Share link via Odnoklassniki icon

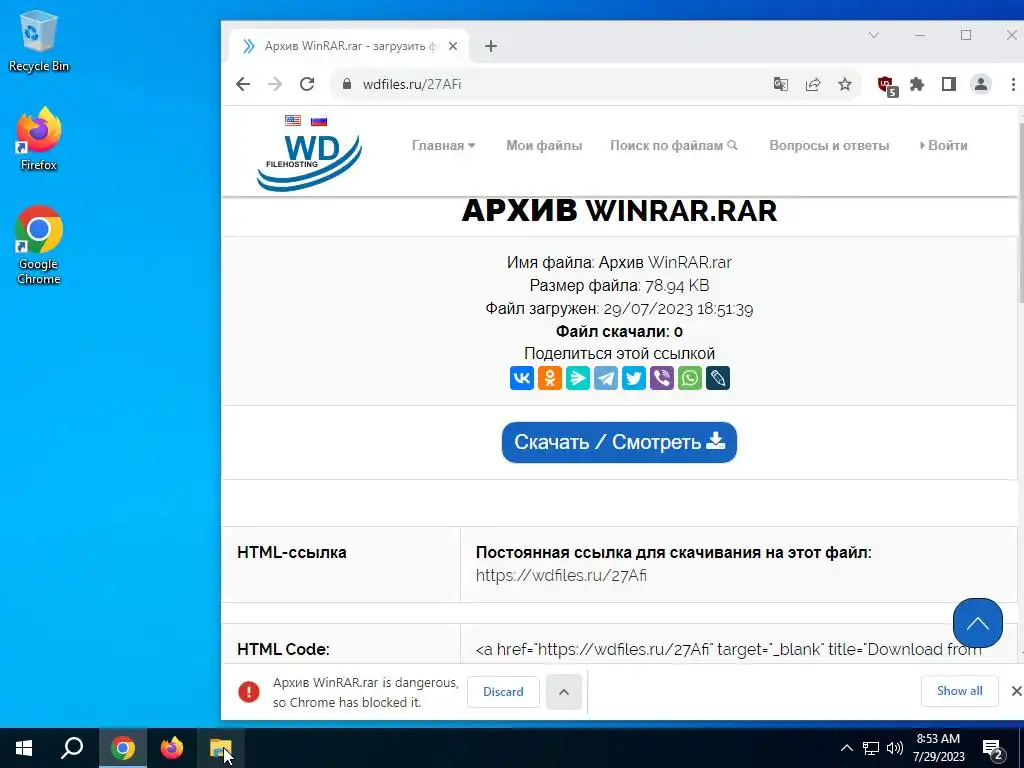tap(550, 378)
